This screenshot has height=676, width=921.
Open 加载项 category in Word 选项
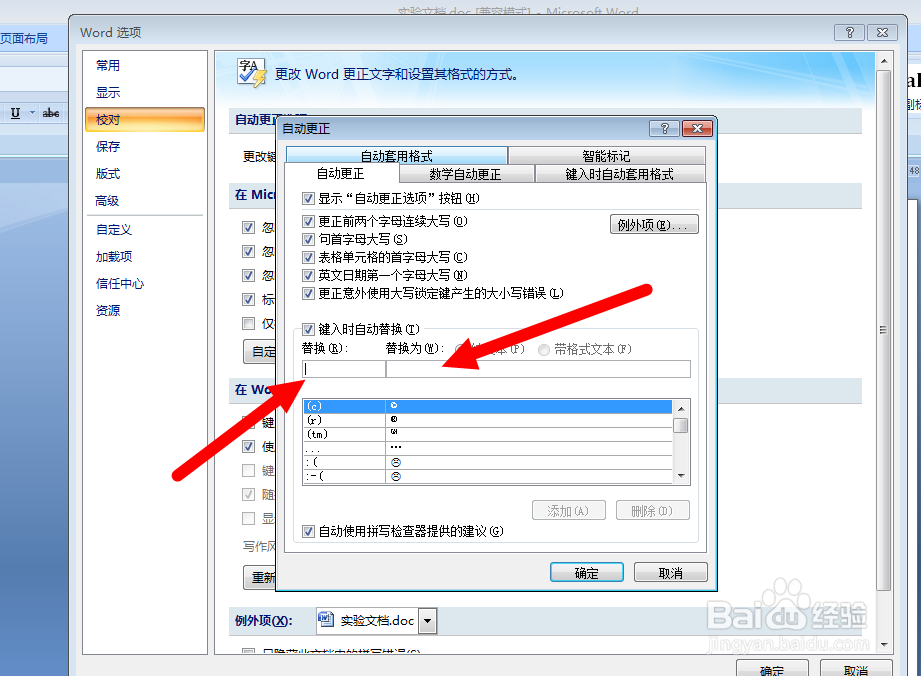114,257
